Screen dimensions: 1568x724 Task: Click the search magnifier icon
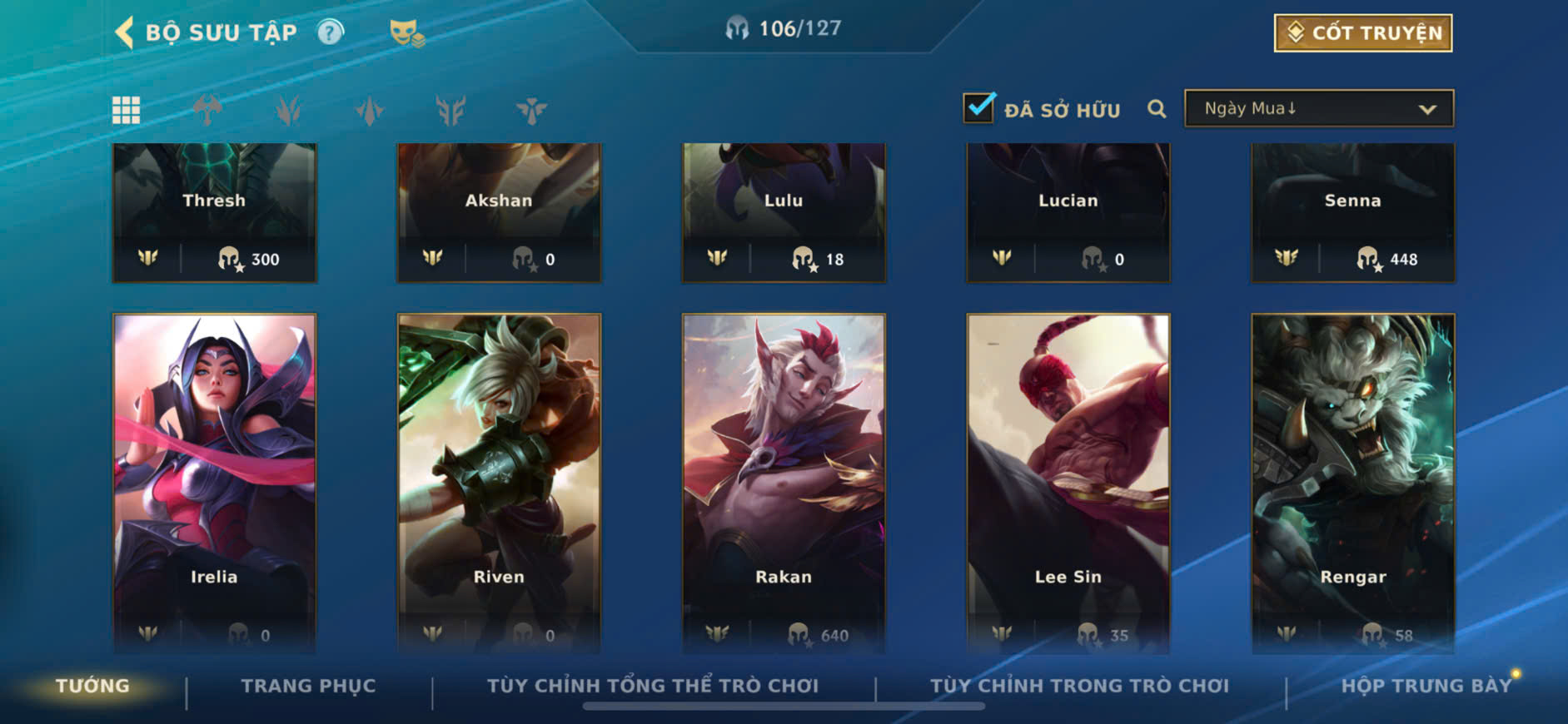[1157, 108]
